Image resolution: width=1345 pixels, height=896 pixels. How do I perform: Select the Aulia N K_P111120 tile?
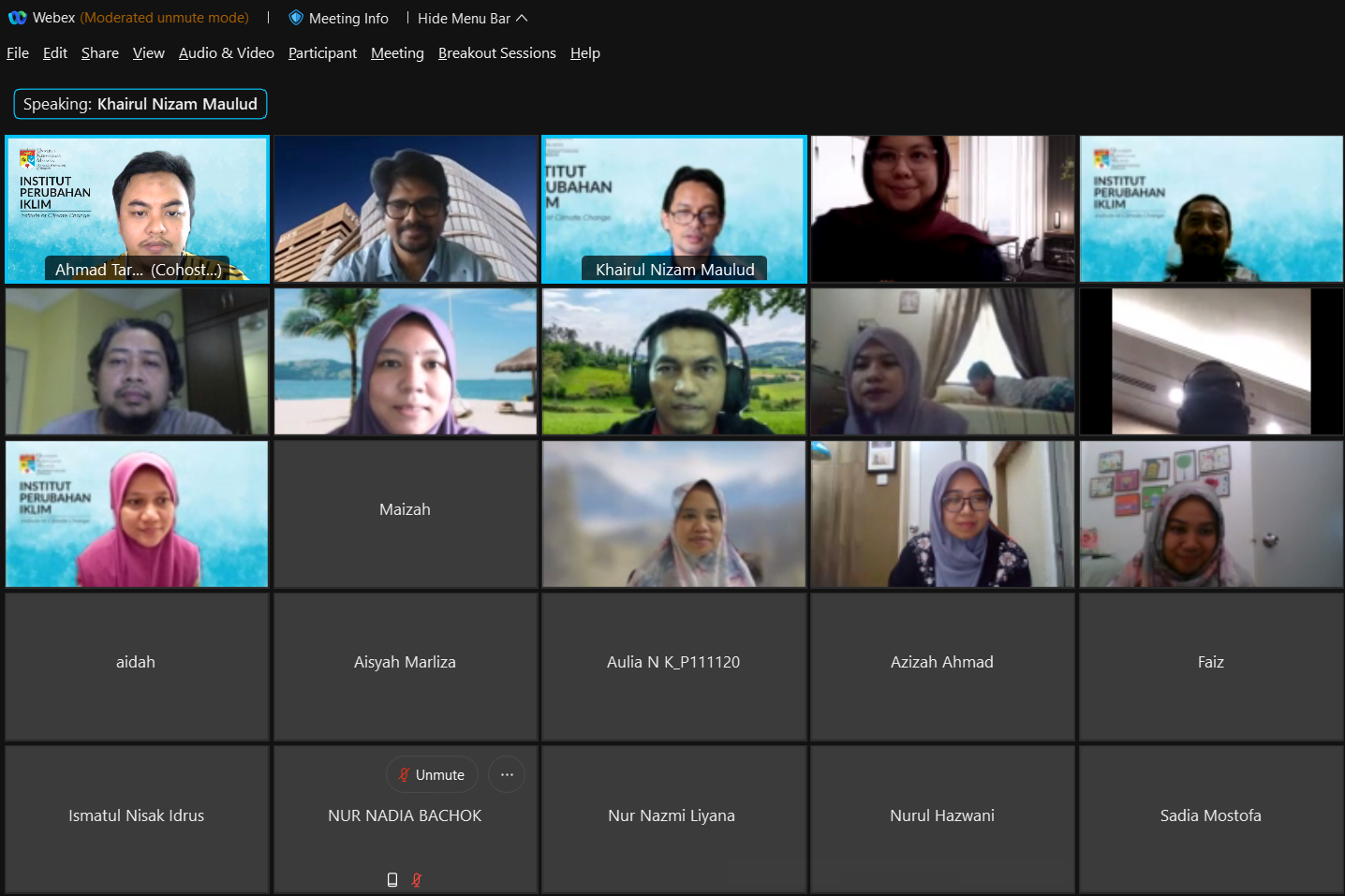[673, 667]
